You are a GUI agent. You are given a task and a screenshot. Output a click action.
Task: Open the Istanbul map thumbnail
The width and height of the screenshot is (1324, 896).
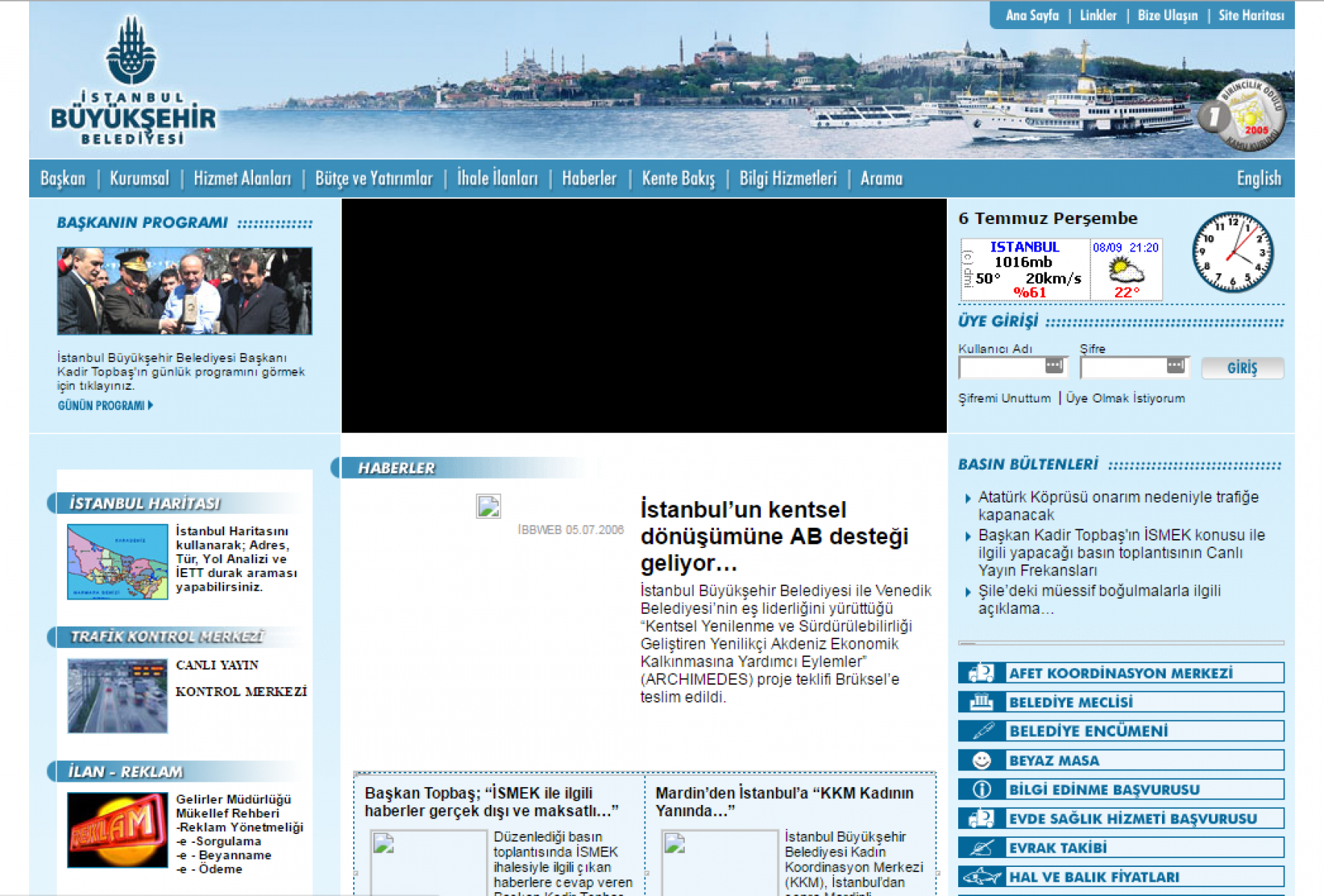(117, 561)
